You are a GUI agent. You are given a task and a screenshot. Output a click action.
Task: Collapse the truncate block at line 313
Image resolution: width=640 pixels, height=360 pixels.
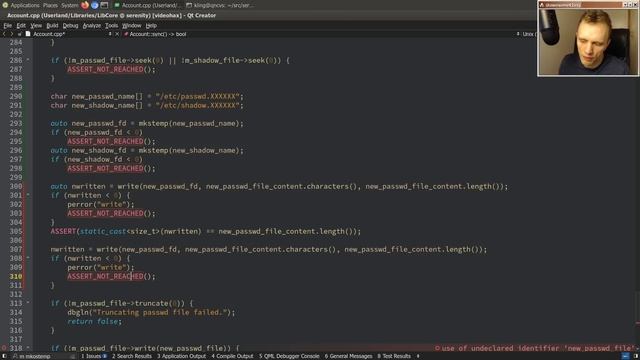[x=28, y=303]
